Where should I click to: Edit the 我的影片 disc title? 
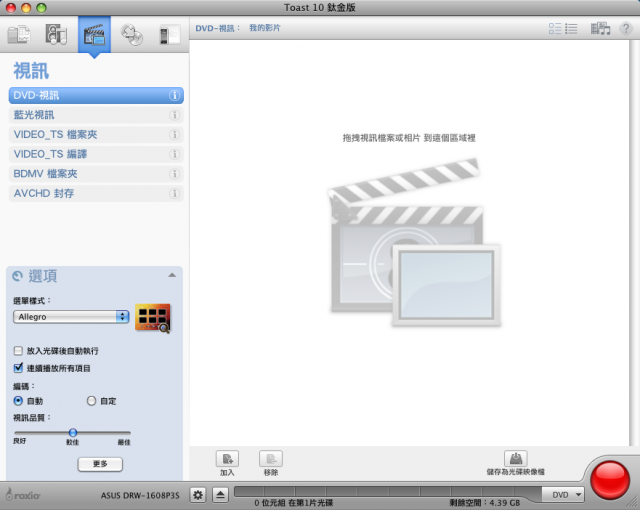tap(265, 28)
